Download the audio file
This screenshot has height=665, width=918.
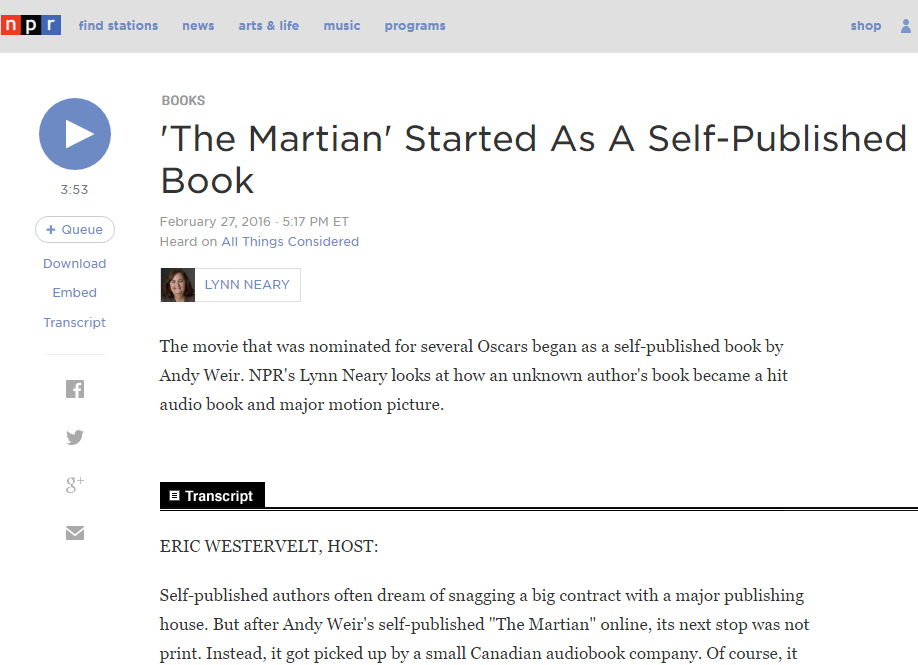click(x=75, y=264)
